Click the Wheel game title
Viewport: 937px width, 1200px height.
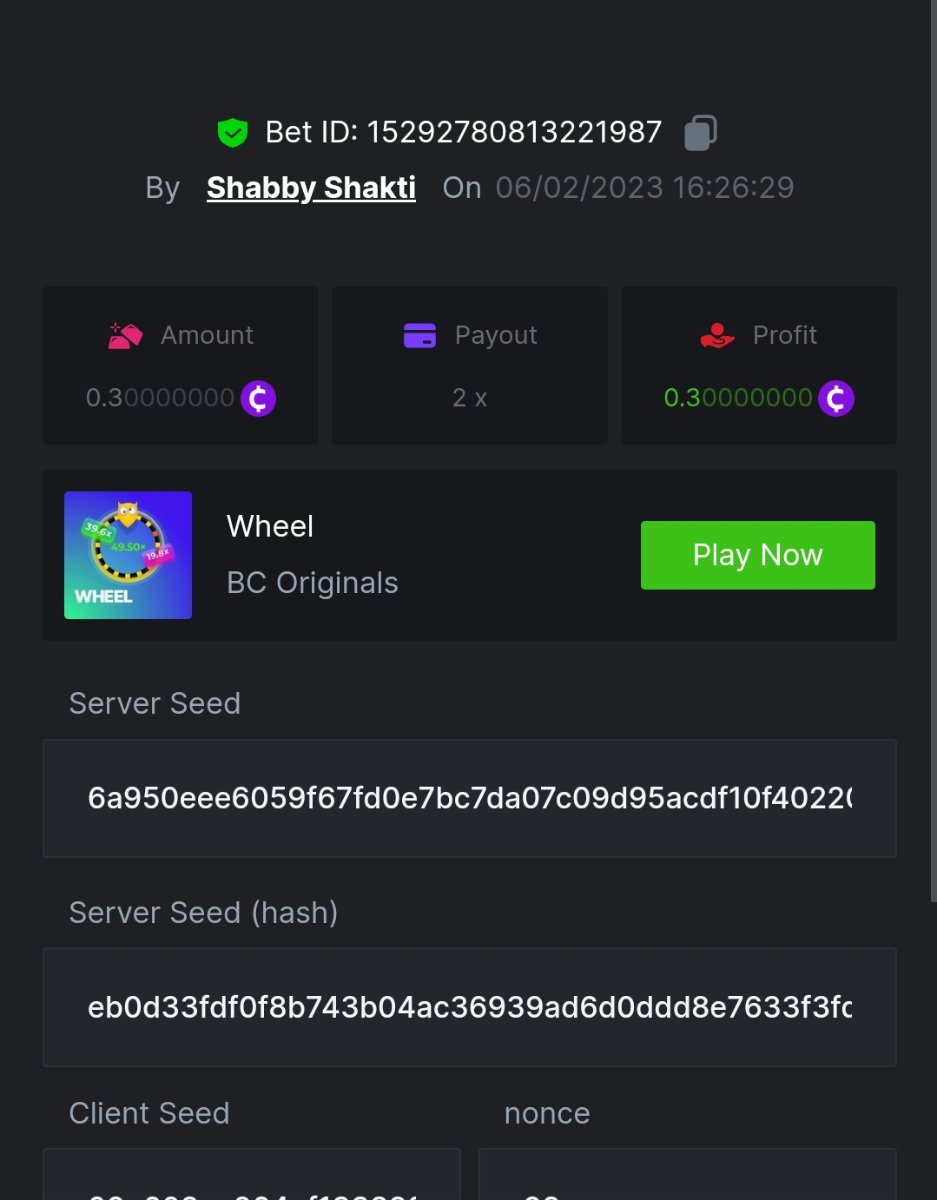point(270,526)
